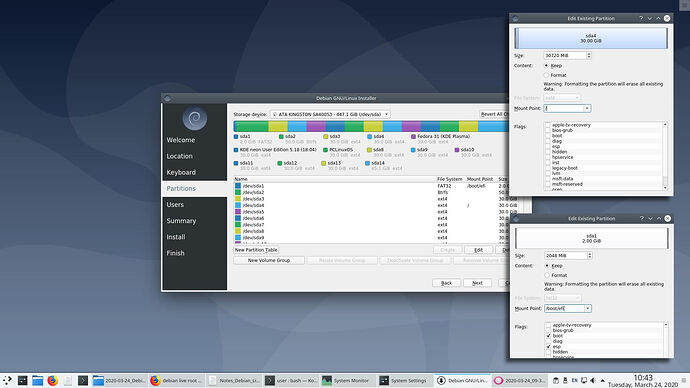This screenshot has width=690, height=388.
Task: Uncheck esp flag in sda1 dialog
Action: 548,347
